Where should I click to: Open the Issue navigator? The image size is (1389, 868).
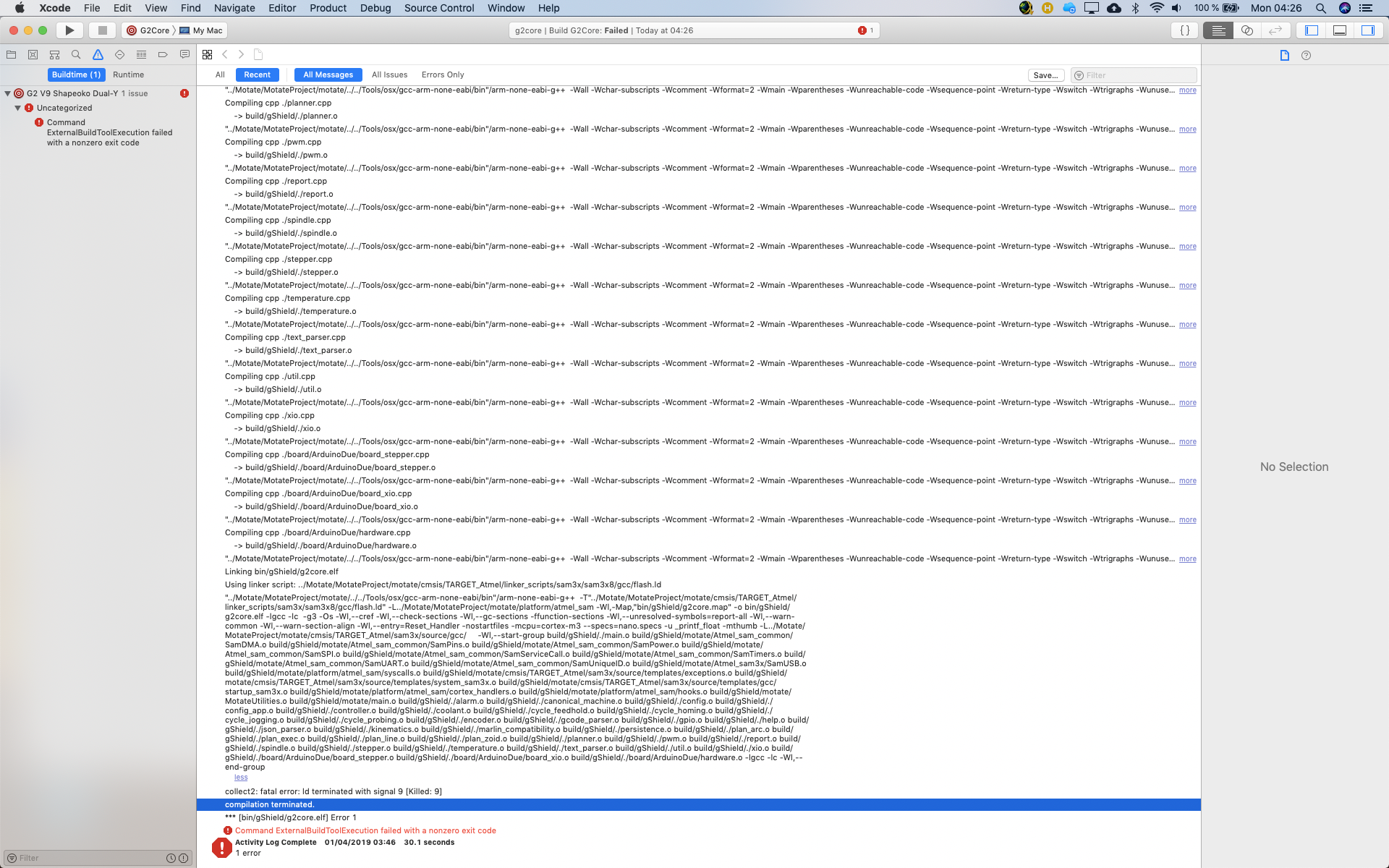click(98, 54)
